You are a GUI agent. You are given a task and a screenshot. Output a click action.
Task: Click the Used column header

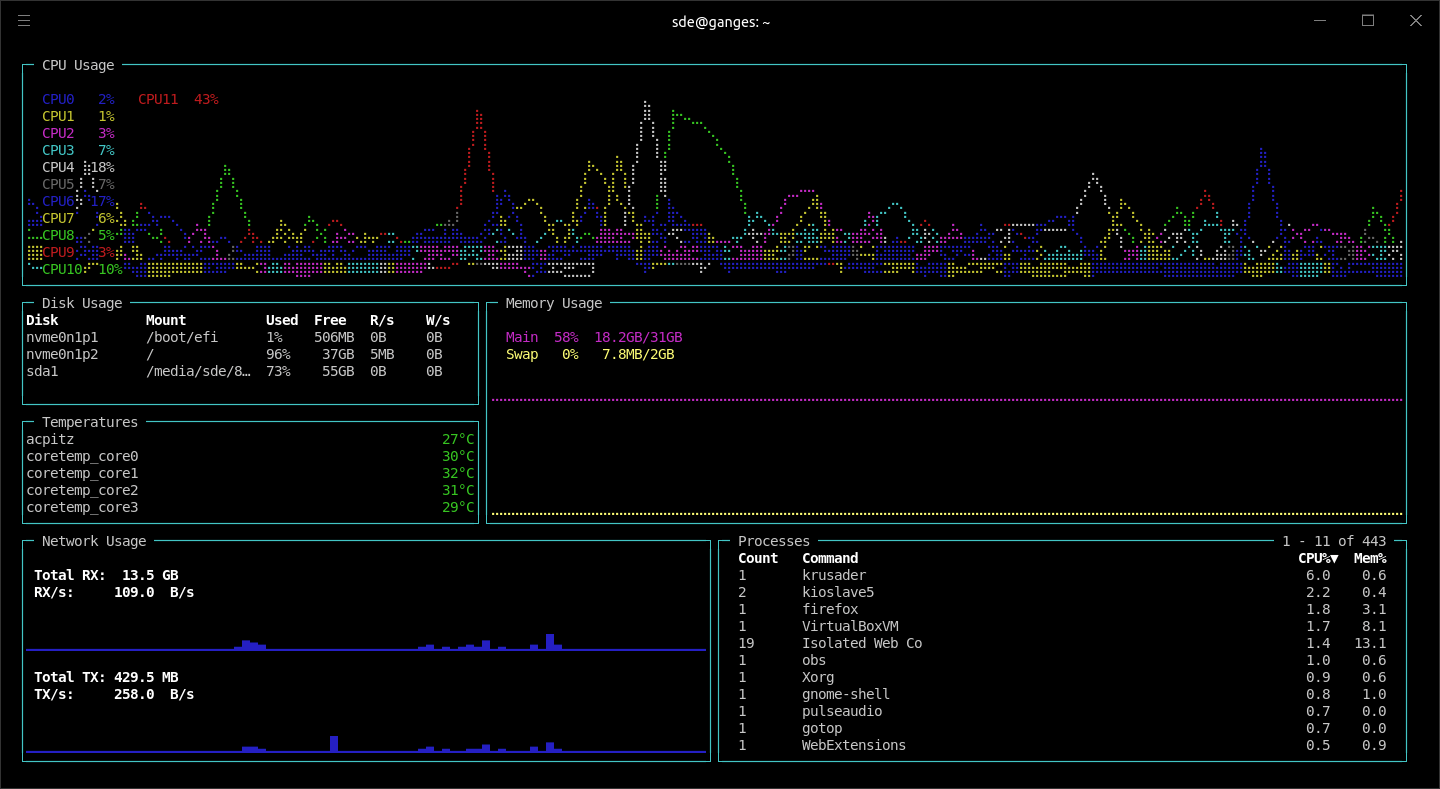coord(282,320)
